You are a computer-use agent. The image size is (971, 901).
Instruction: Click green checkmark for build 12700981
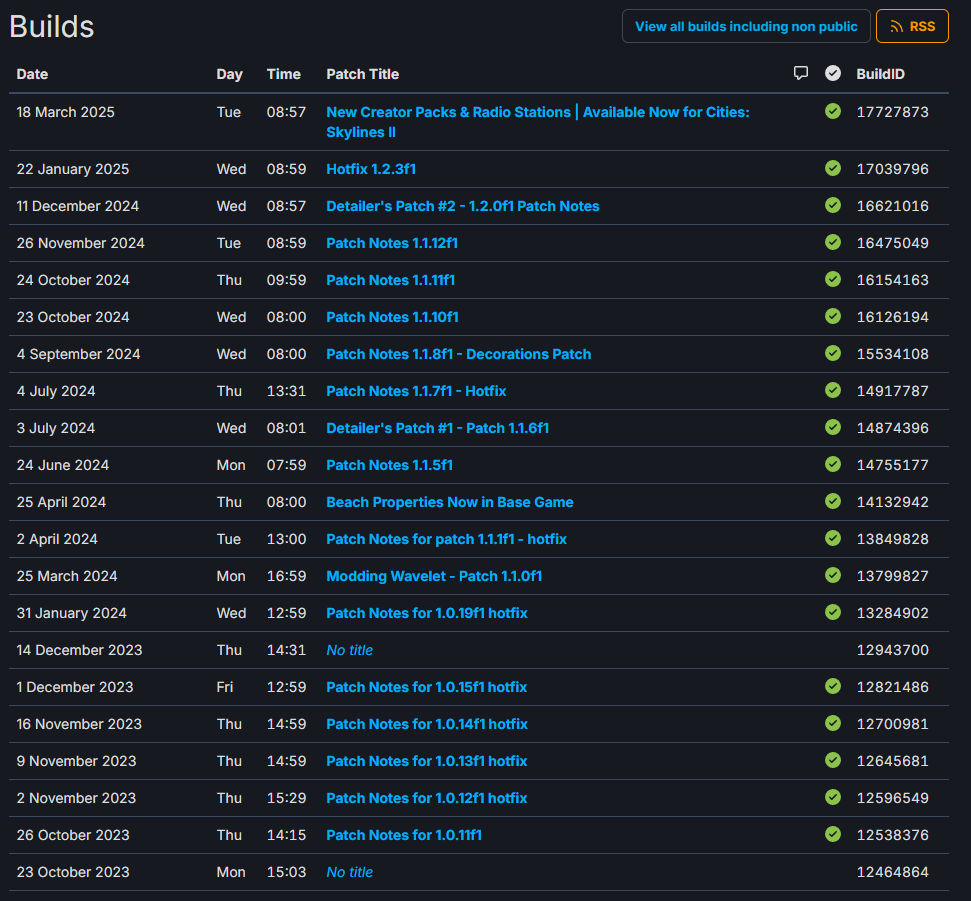[x=833, y=724]
